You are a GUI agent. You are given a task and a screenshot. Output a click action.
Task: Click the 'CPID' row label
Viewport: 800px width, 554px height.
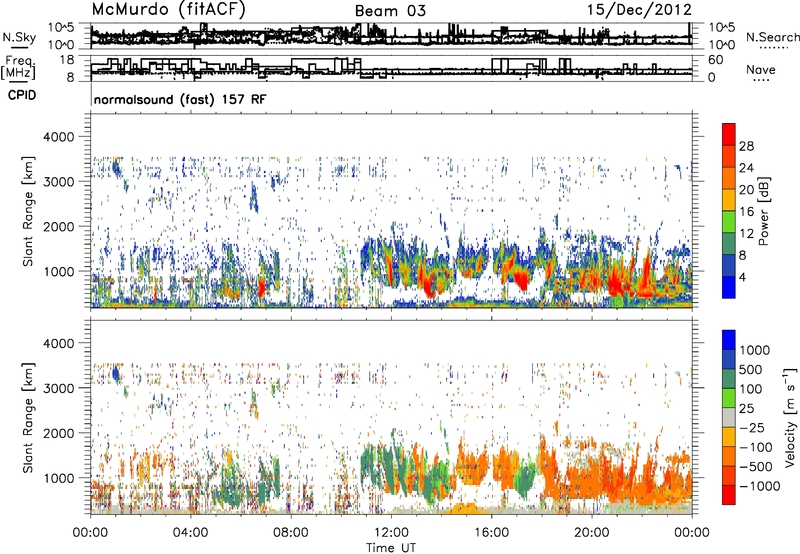pos(22,95)
